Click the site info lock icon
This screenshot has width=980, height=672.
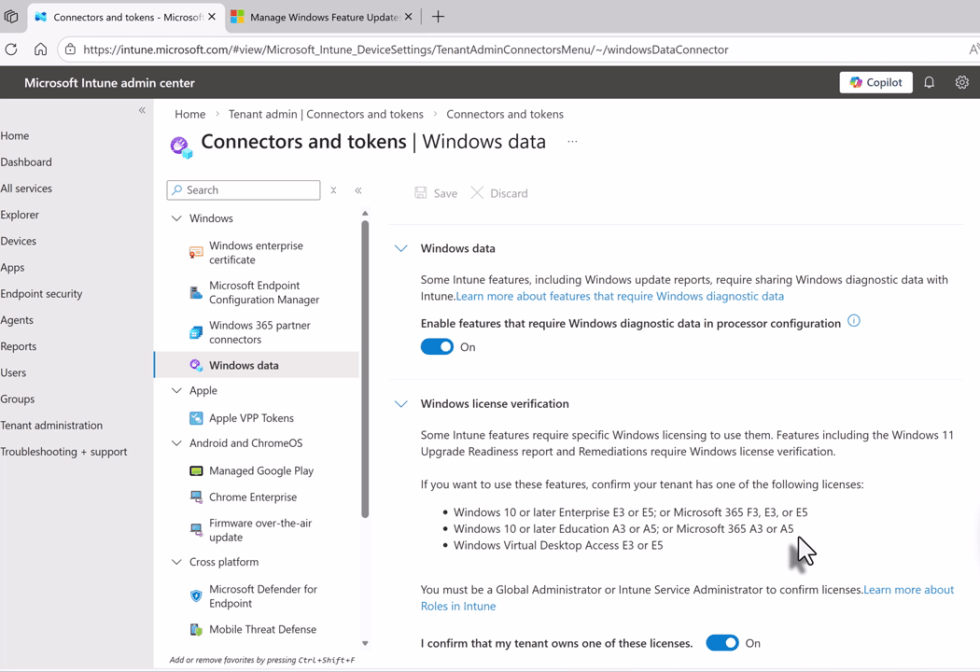click(71, 49)
